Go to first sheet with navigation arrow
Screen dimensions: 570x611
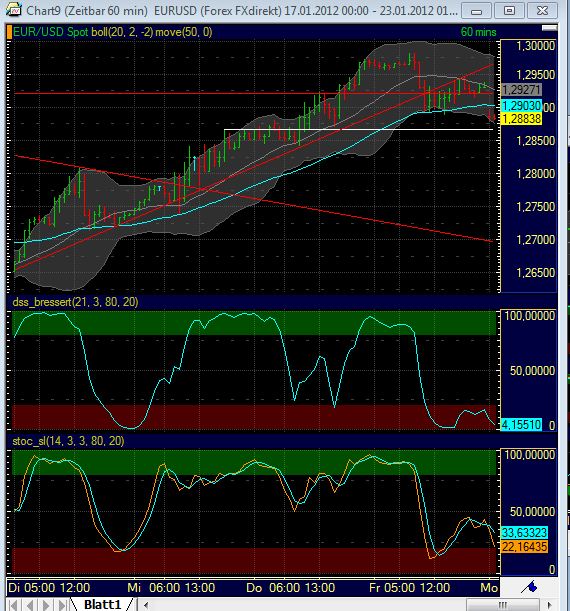12,605
